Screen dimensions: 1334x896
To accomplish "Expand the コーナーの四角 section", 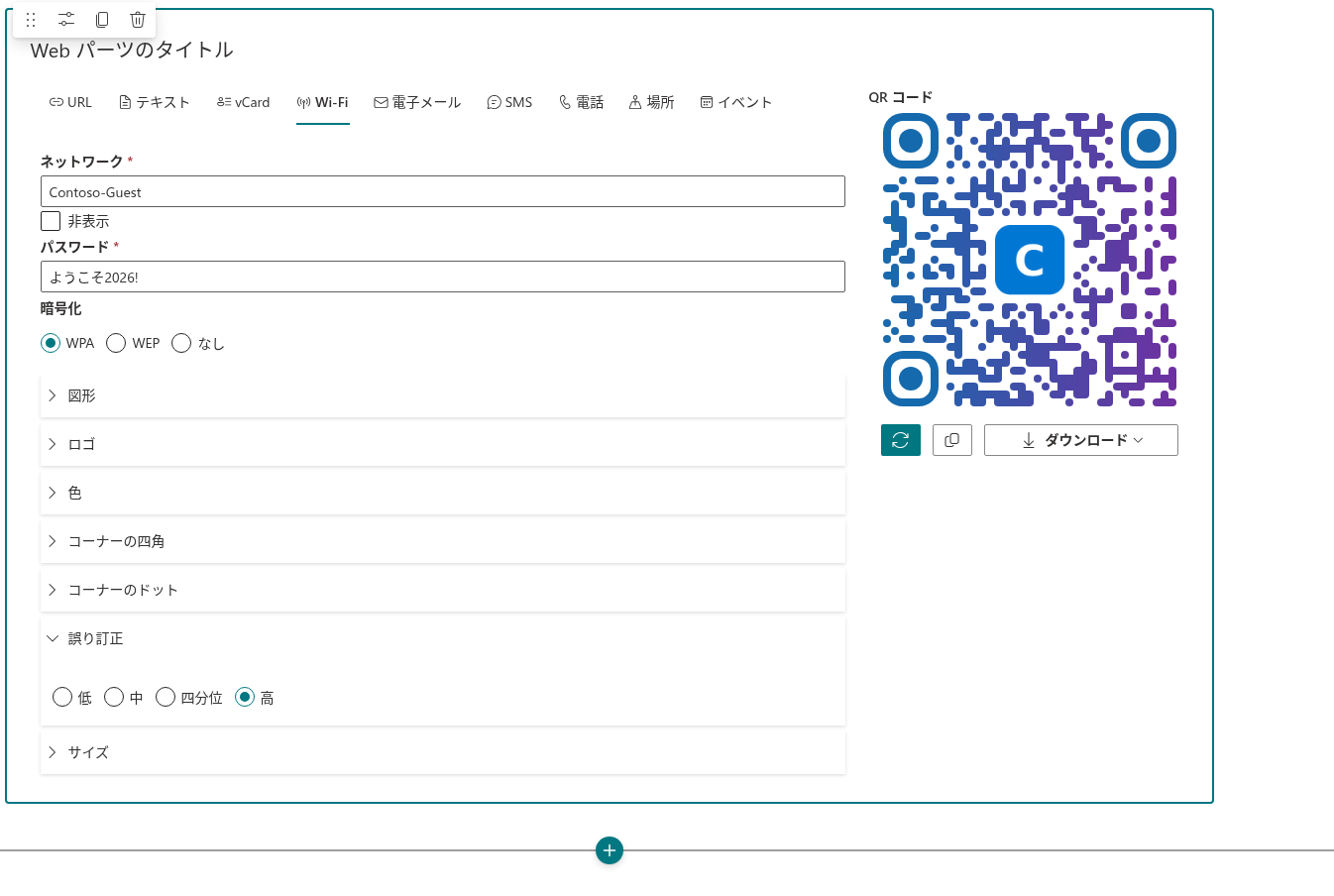I will 443,541.
